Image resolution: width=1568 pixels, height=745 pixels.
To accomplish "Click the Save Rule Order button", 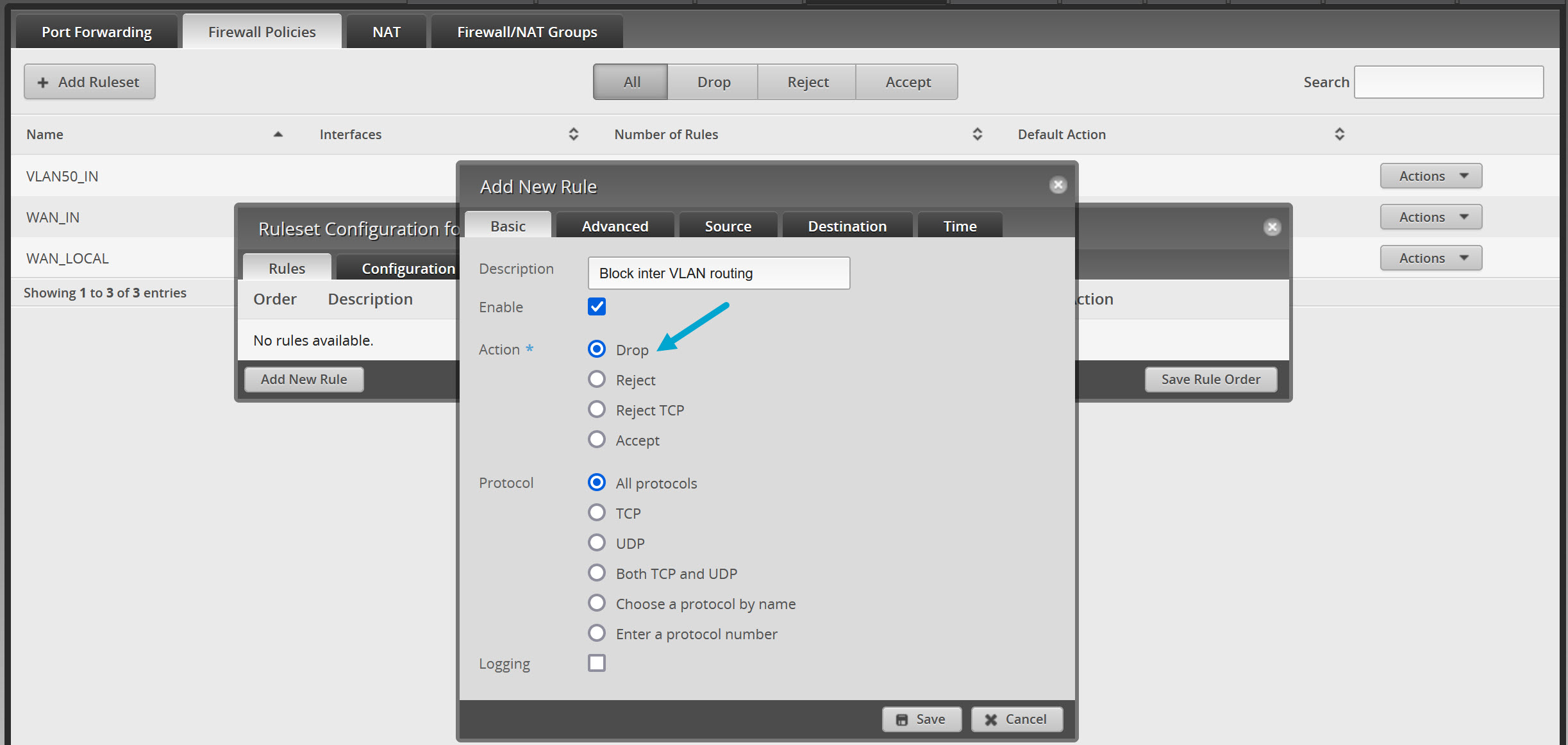I will (x=1210, y=379).
